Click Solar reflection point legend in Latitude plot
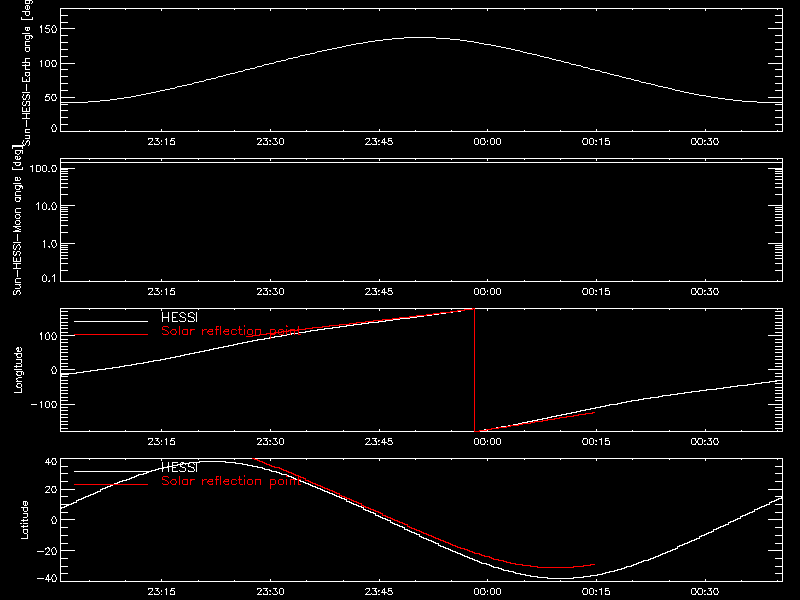Screen dimensions: 800x600 click(x=231, y=481)
